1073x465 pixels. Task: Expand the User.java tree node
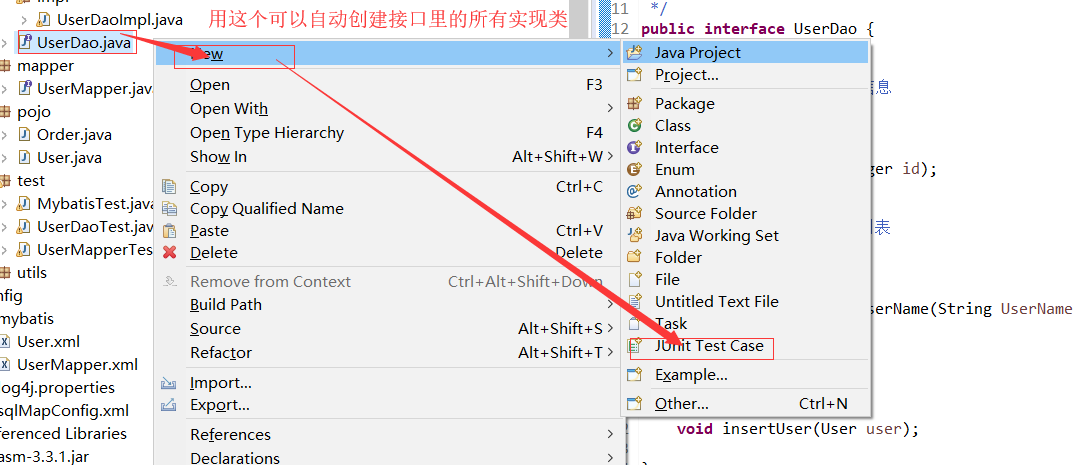pos(5,157)
